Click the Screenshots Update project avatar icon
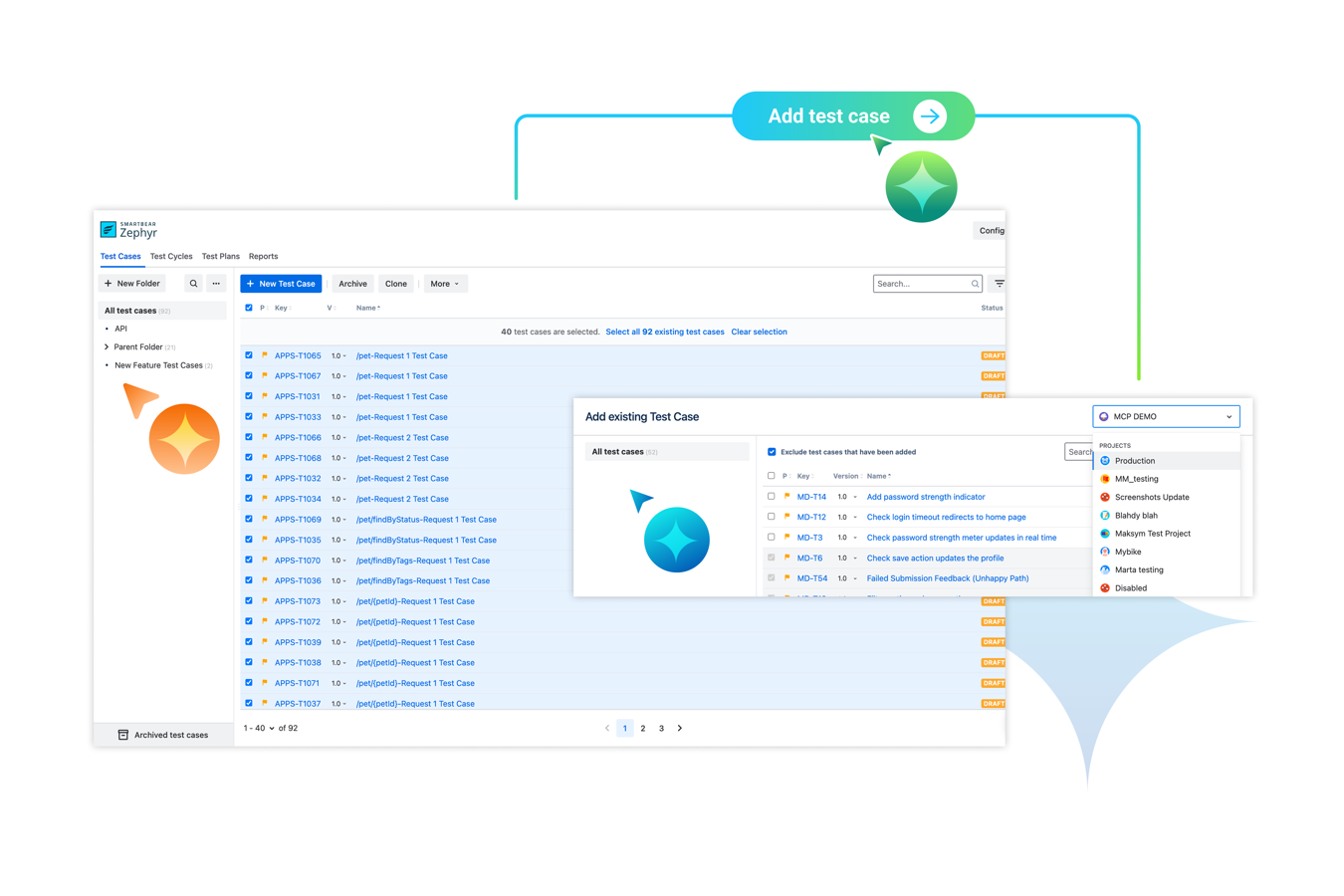Screen dimensions: 1344x896 1105,497
